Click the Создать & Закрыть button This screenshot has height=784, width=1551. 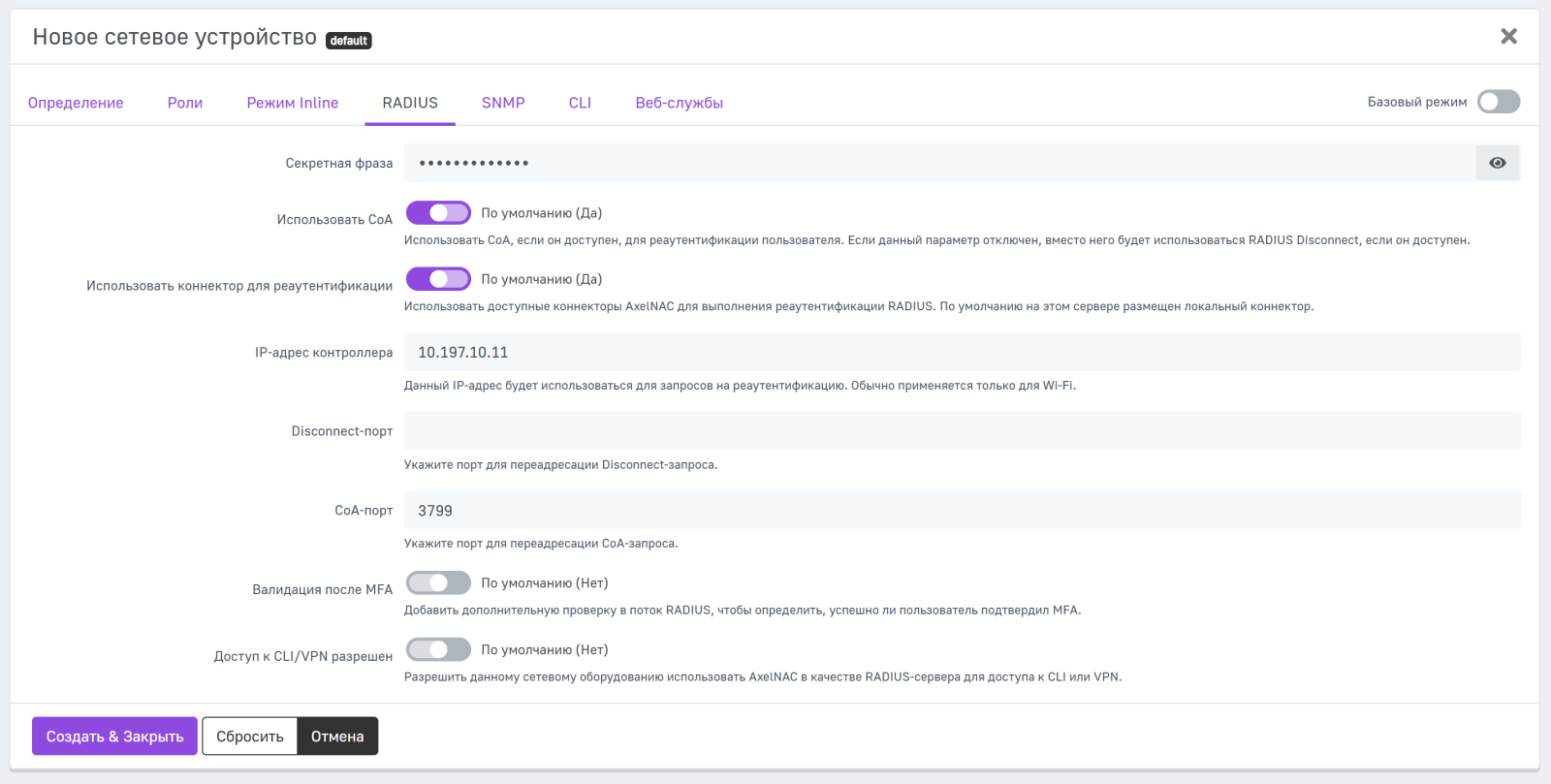pyautogui.click(x=114, y=737)
